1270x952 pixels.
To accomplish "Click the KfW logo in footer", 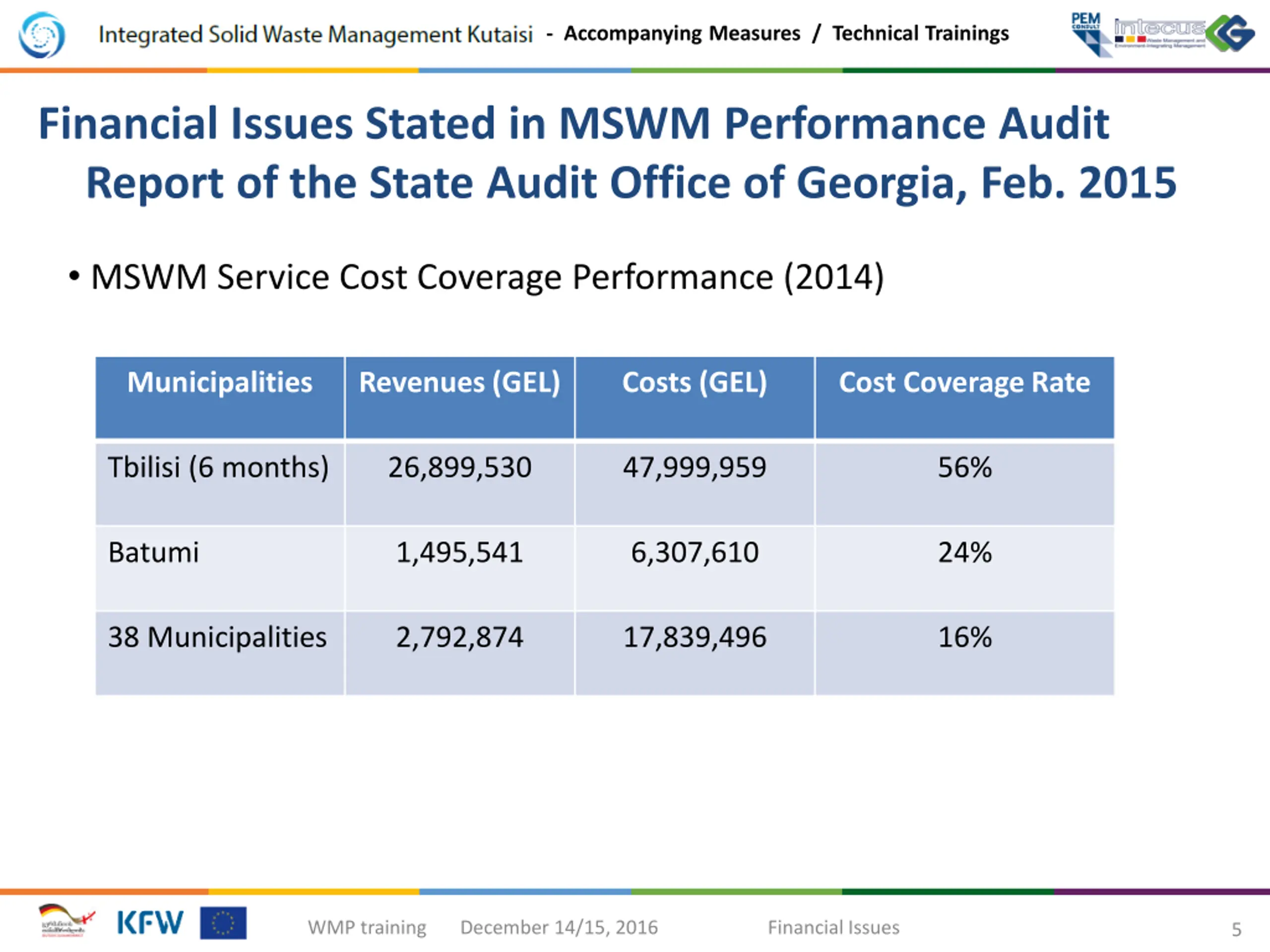I will point(150,923).
